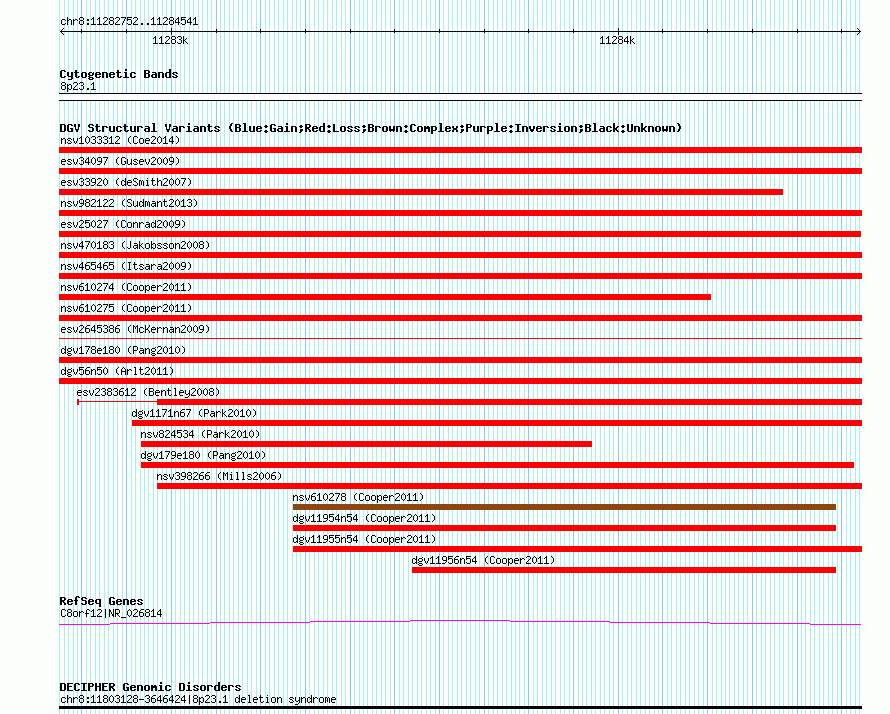Click the magenta C8orf12 gene line
The image size is (890, 714).
click(460, 623)
